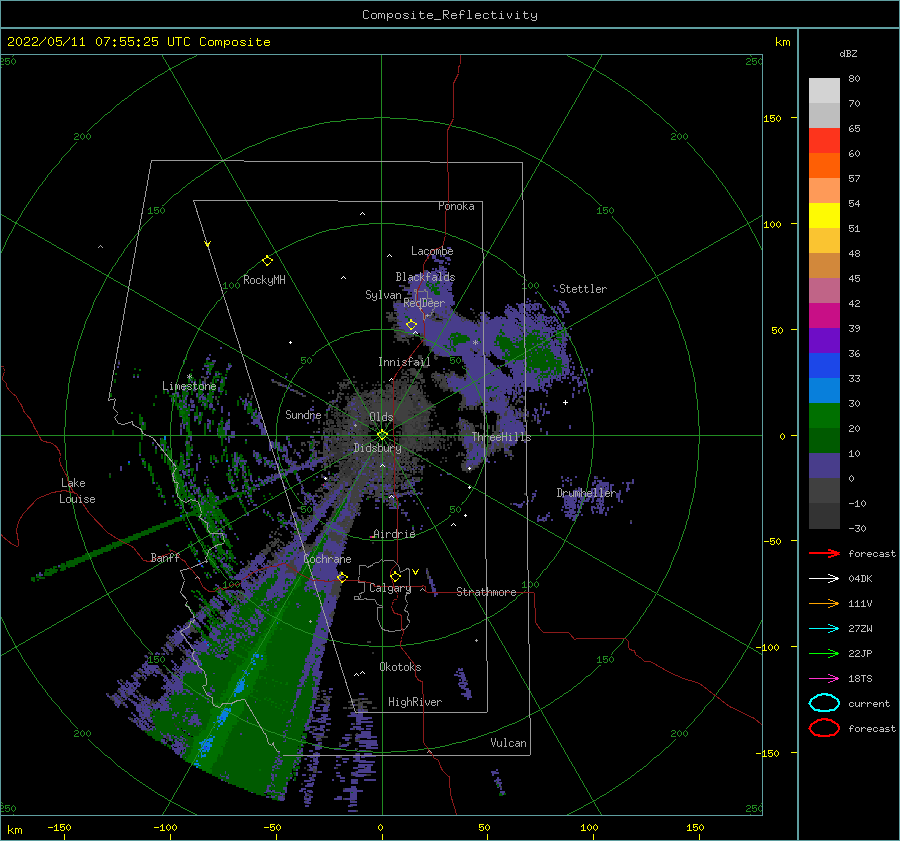Click the cyan current ellipse icon
The image size is (900, 841).
pos(824,703)
